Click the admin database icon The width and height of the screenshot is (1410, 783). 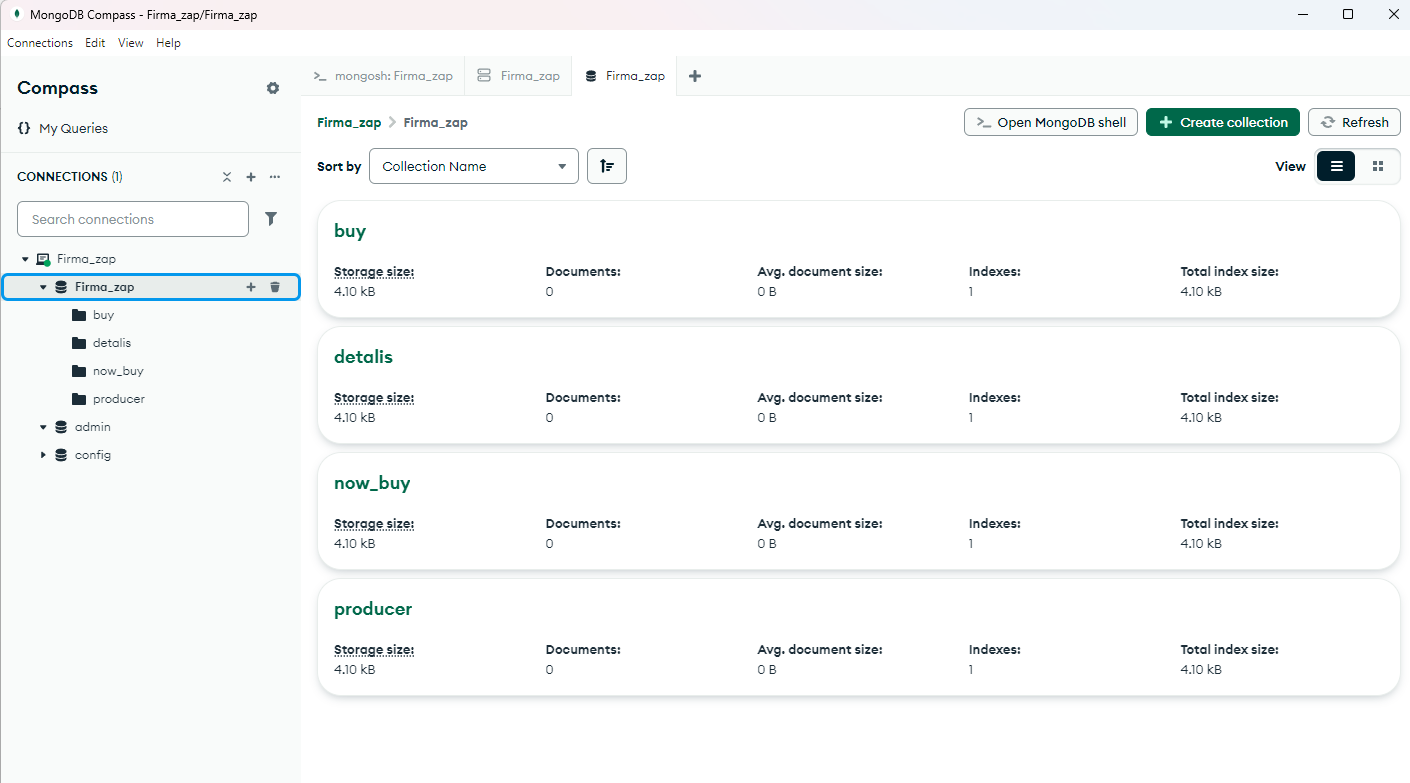tap(61, 427)
